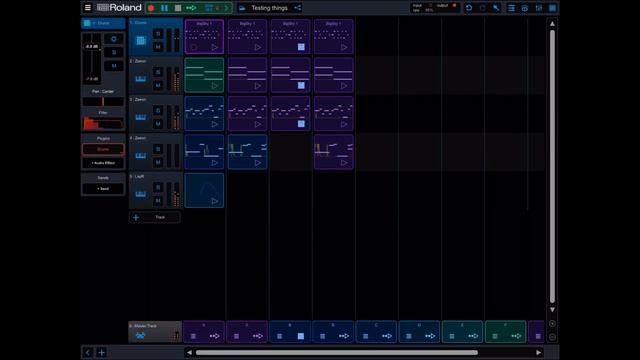Mute track 4

(x=158, y=162)
